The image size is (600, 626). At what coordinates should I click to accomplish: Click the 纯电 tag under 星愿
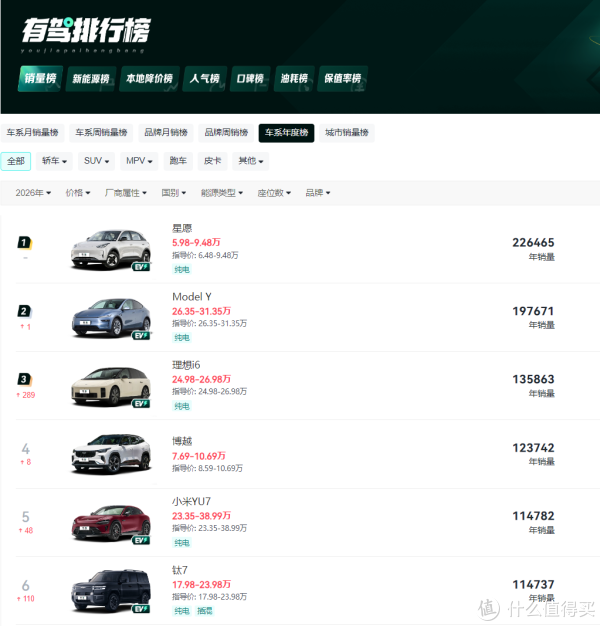(x=182, y=269)
